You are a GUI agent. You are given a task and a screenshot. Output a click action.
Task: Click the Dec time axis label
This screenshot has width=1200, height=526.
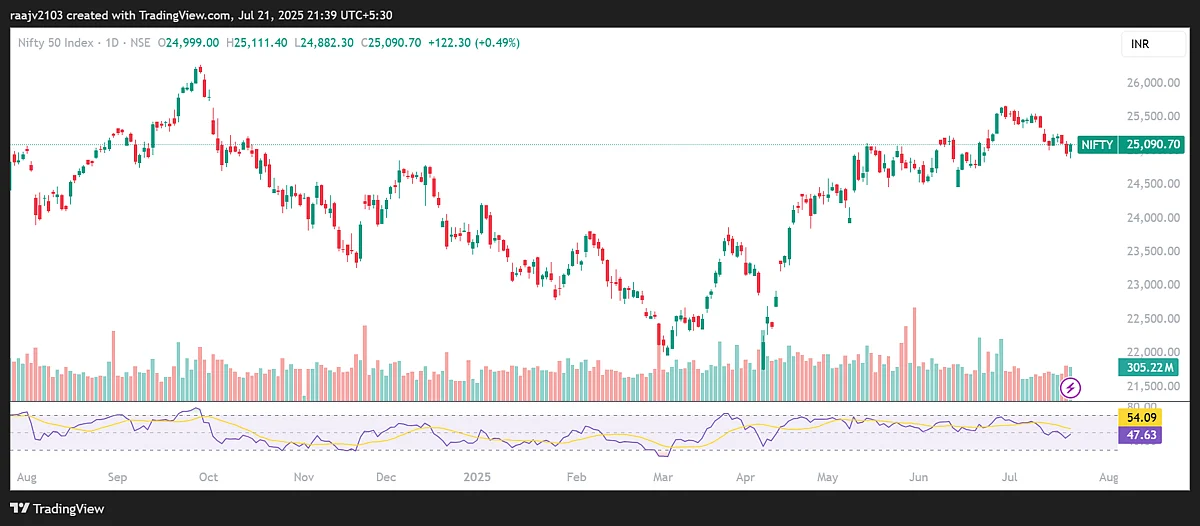point(385,477)
